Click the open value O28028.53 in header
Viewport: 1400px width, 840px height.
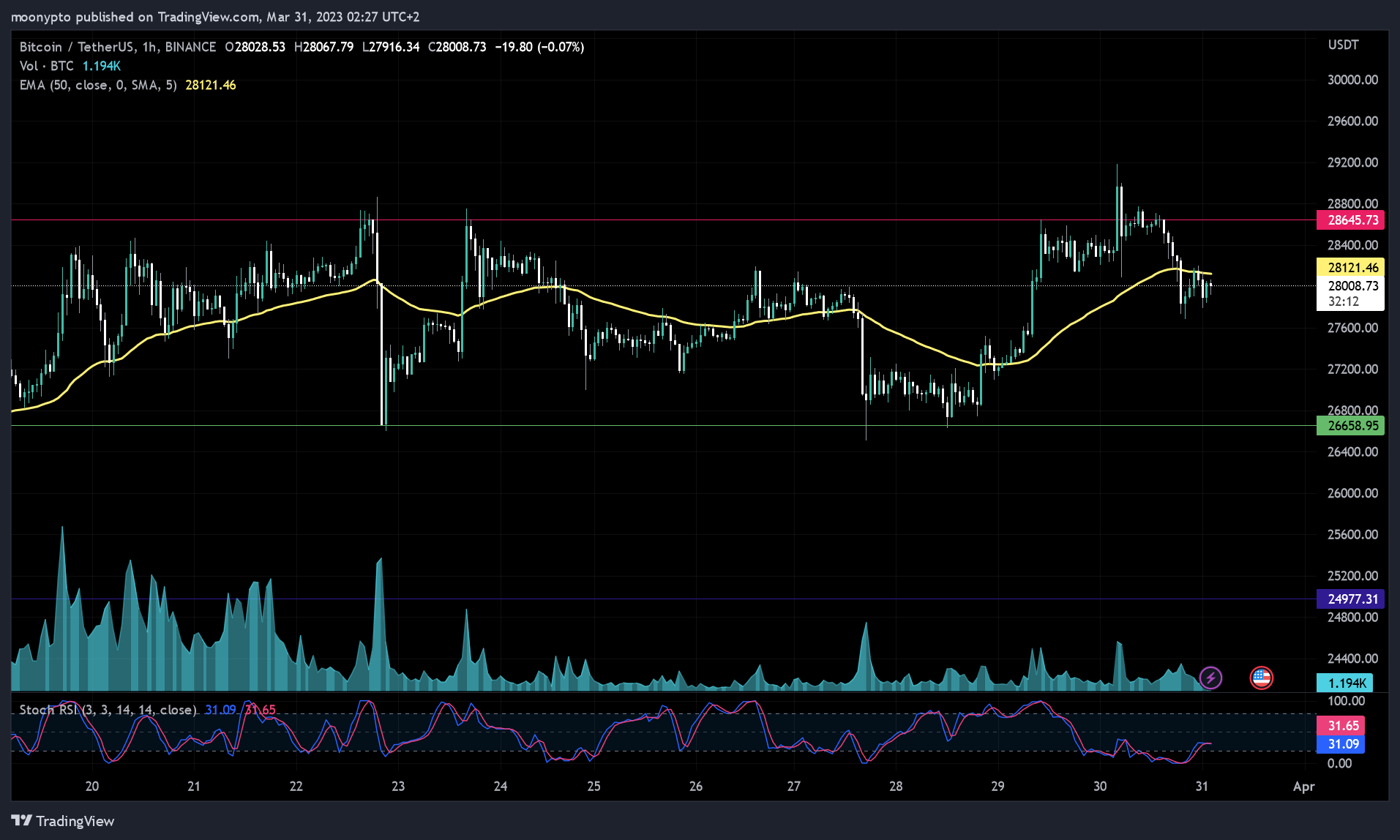255,47
